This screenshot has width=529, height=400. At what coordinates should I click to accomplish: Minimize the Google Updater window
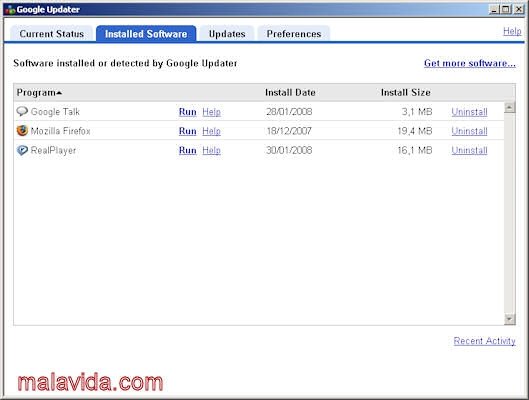494,9
